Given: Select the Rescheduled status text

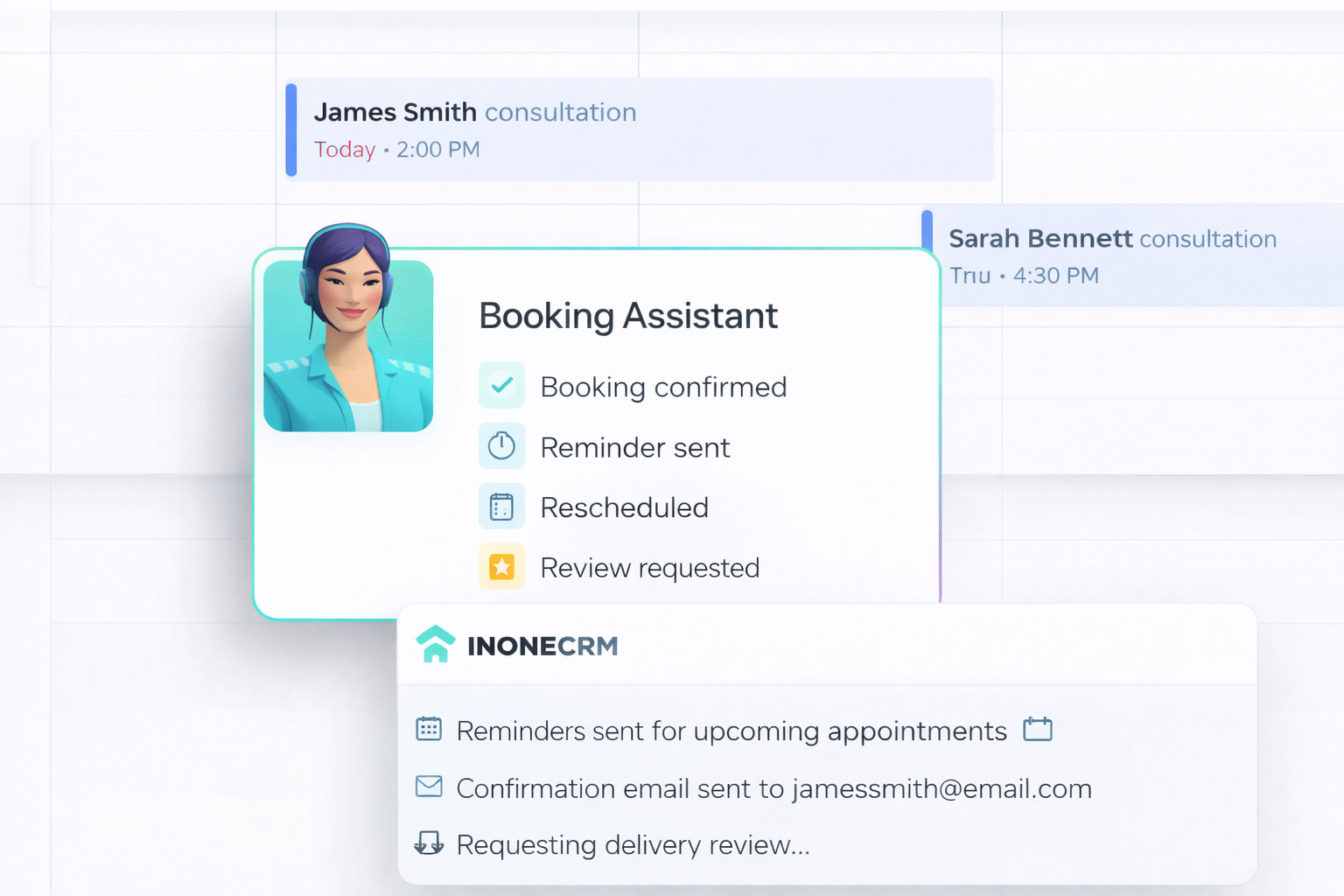Looking at the screenshot, I should click(x=624, y=507).
